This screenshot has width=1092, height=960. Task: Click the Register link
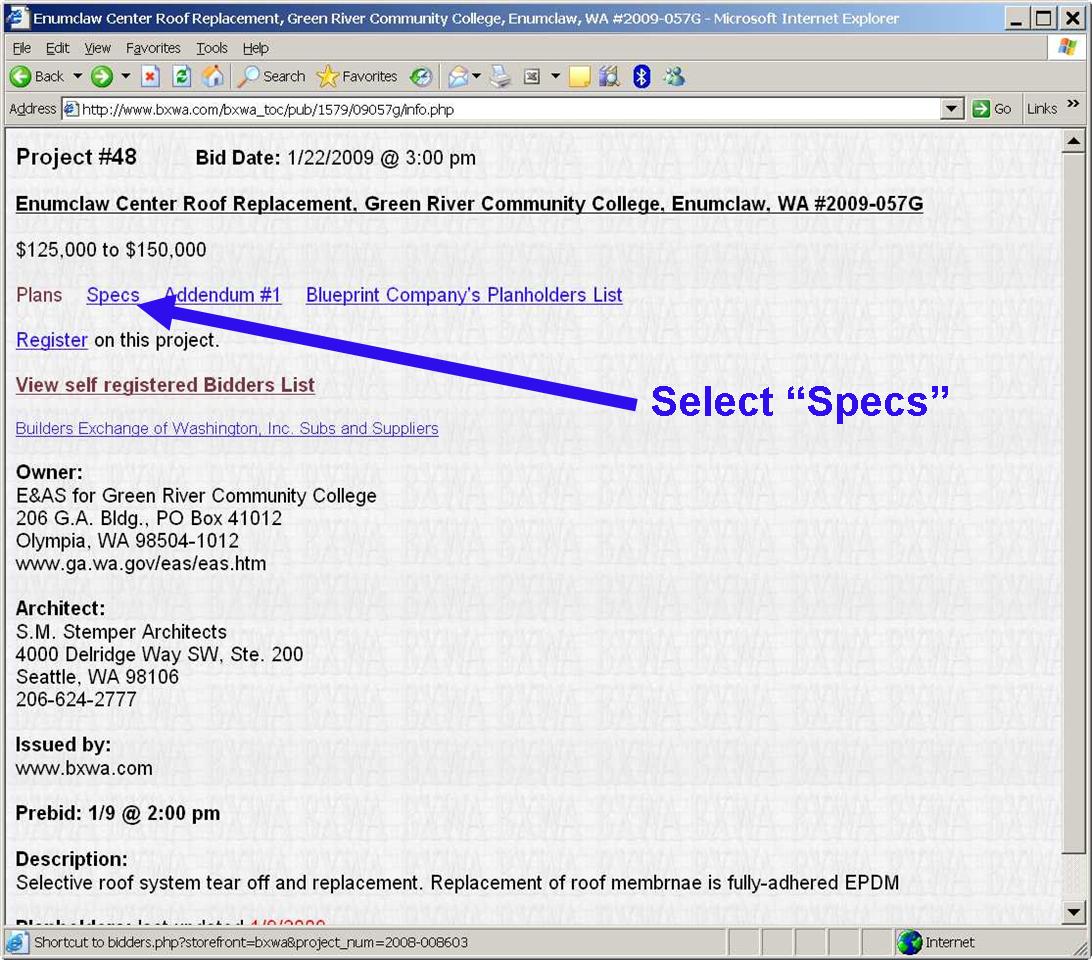(52, 340)
